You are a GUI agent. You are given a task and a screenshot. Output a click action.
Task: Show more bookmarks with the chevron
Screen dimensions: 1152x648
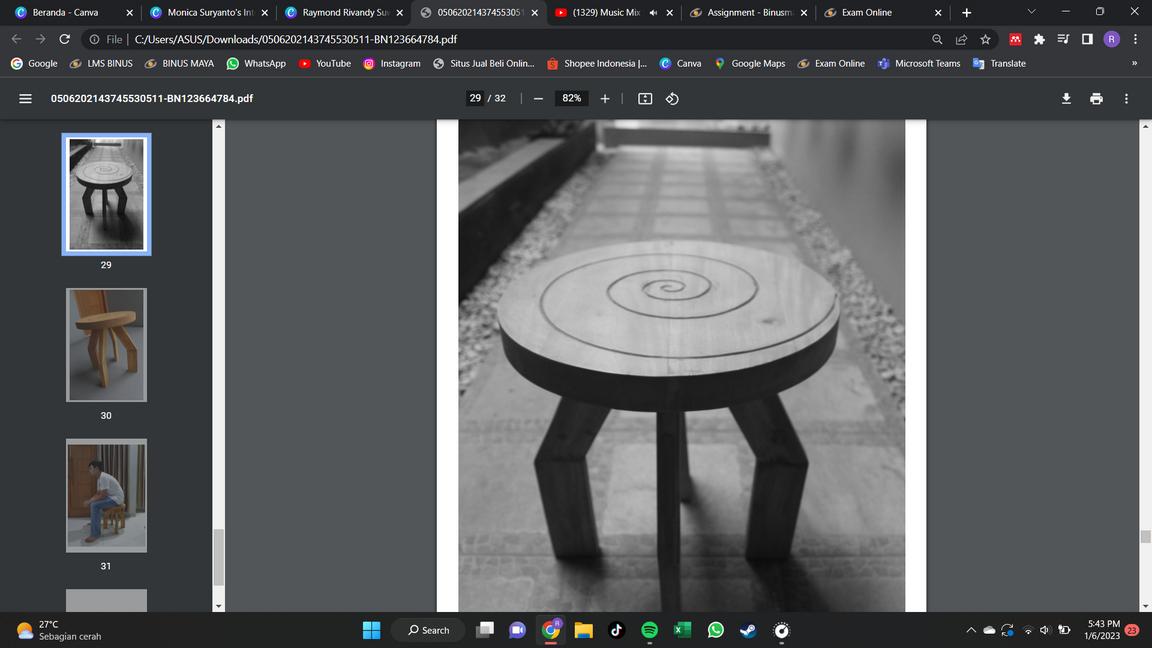(x=1134, y=63)
